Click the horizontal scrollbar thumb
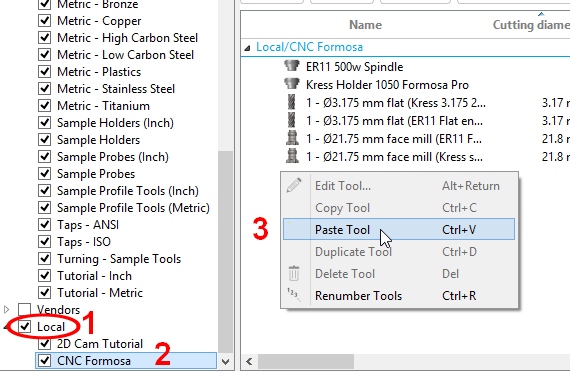 point(306,361)
